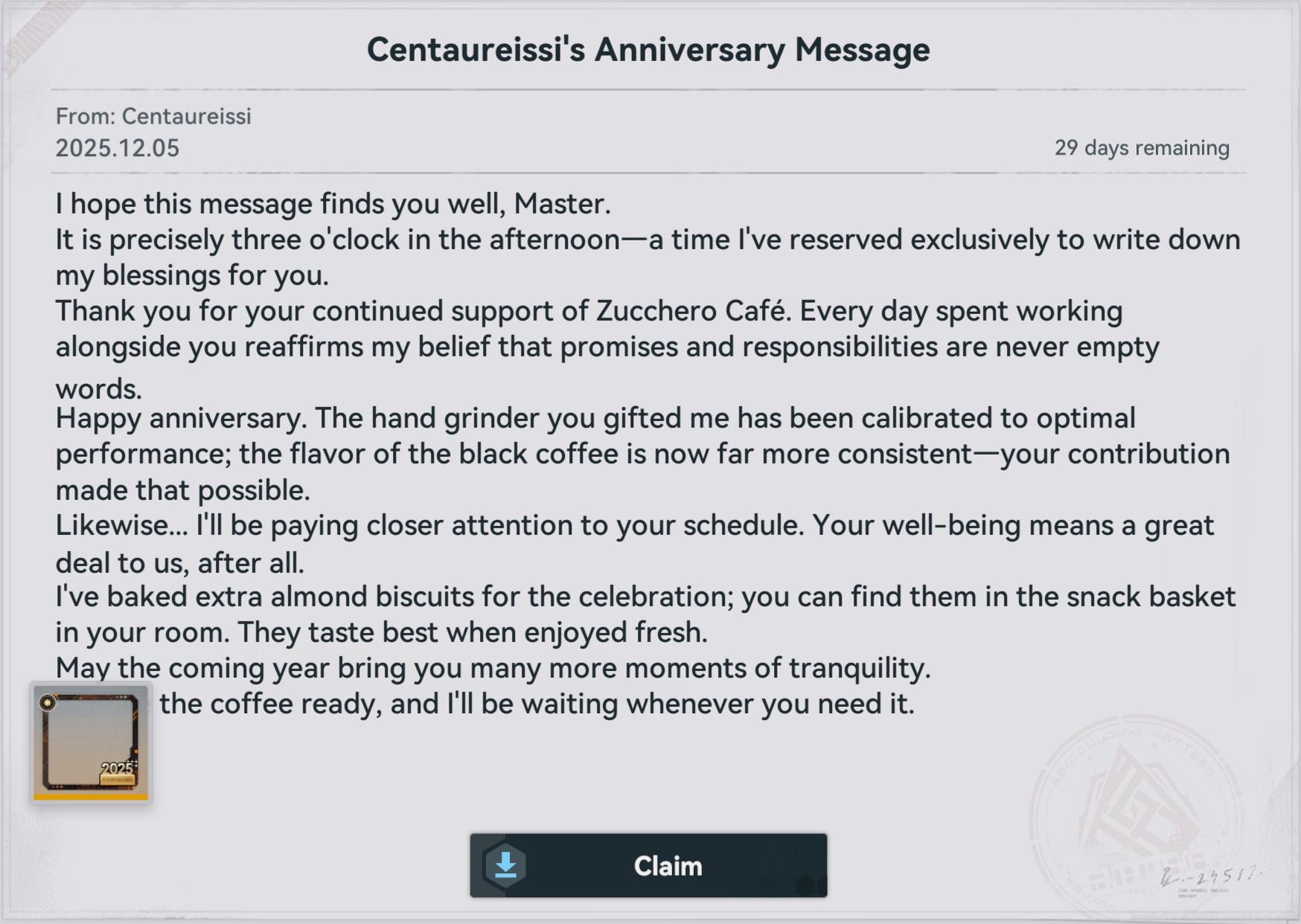1301x924 pixels.
Task: Click the closing line about coffee being ready
Action: (x=536, y=704)
